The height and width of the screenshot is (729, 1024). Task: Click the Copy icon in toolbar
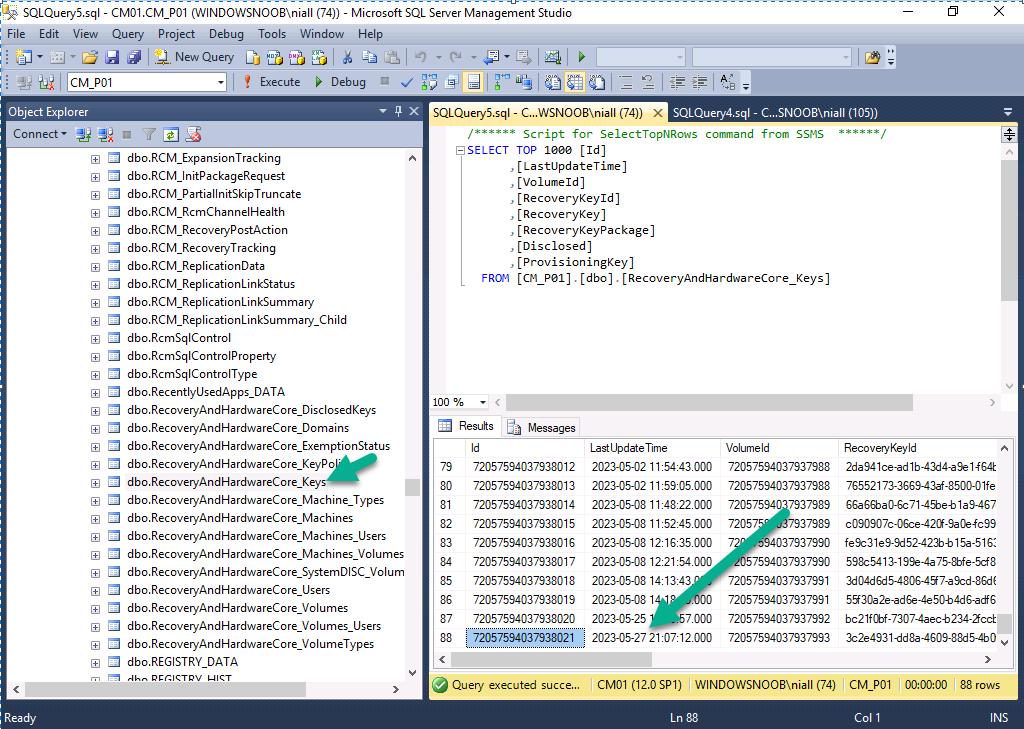[370, 57]
